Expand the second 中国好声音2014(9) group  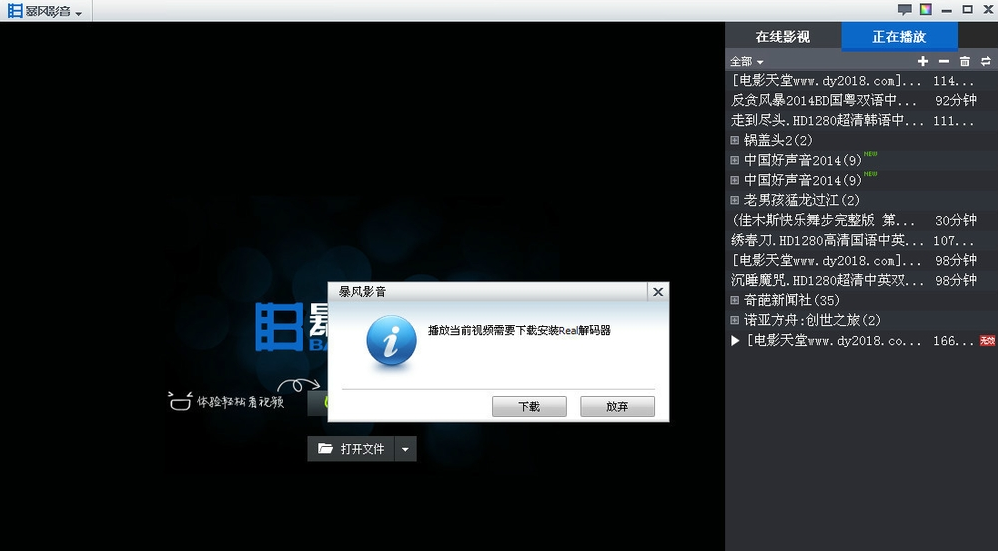point(734,180)
